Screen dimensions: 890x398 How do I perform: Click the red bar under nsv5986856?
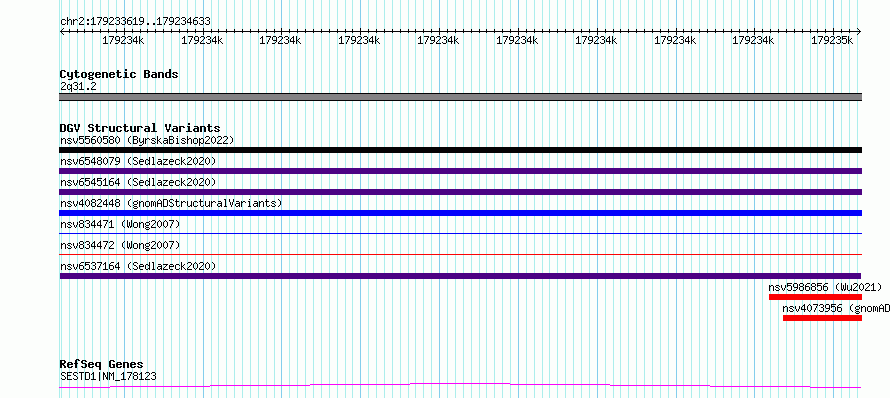pos(815,297)
